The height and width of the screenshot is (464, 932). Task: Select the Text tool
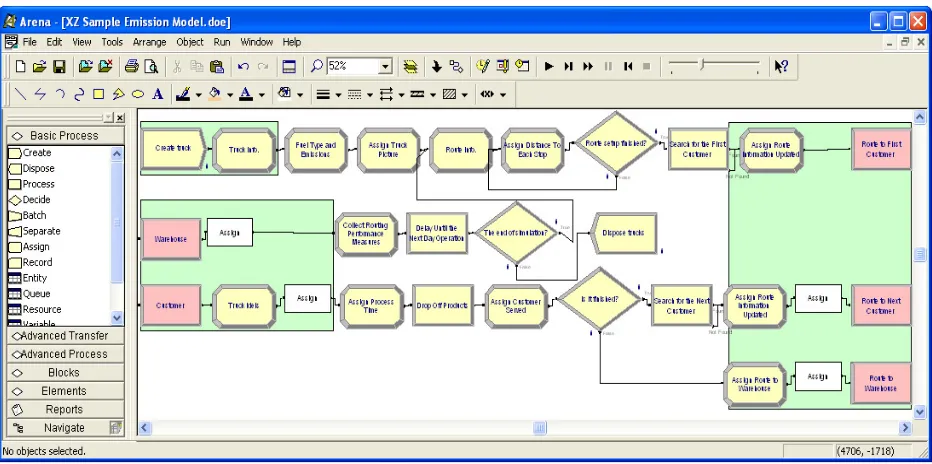pyautogui.click(x=158, y=94)
